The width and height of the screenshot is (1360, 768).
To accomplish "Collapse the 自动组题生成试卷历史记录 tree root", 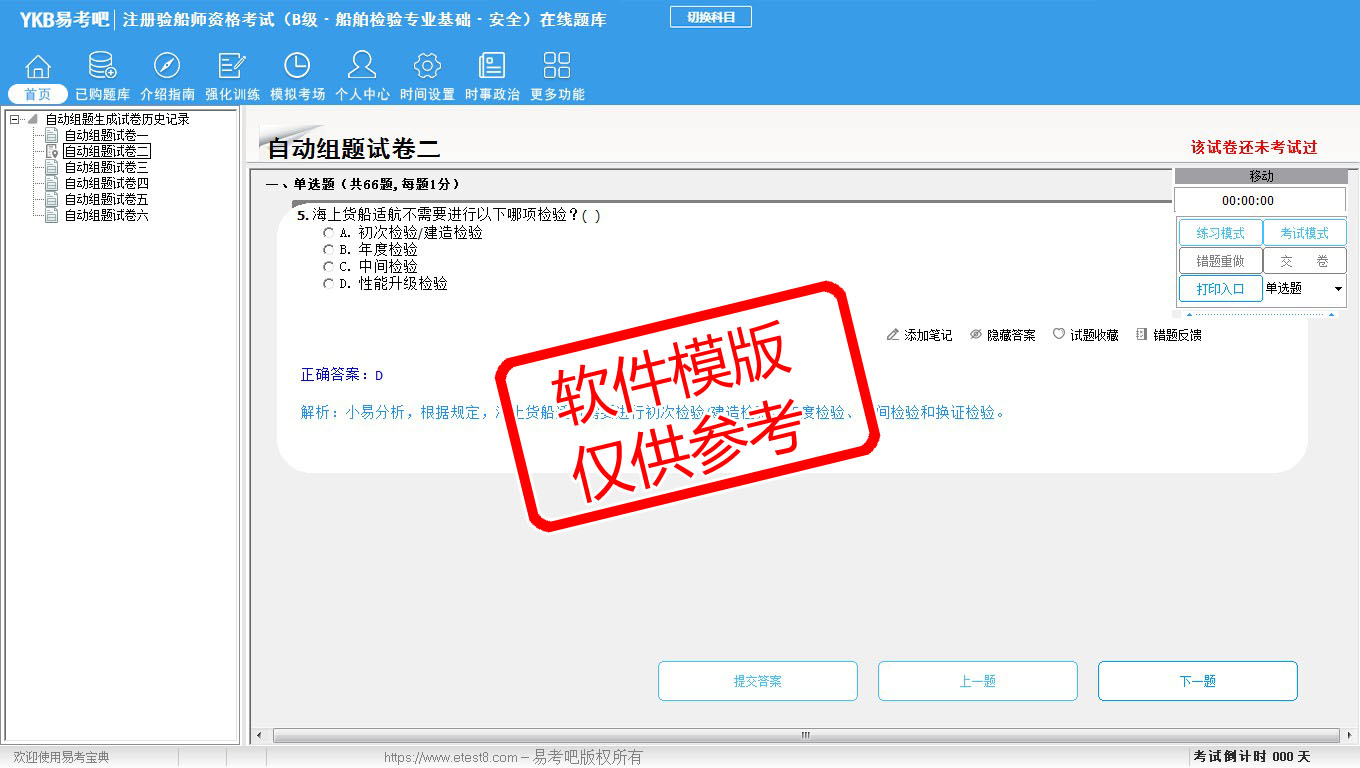I will pos(15,120).
